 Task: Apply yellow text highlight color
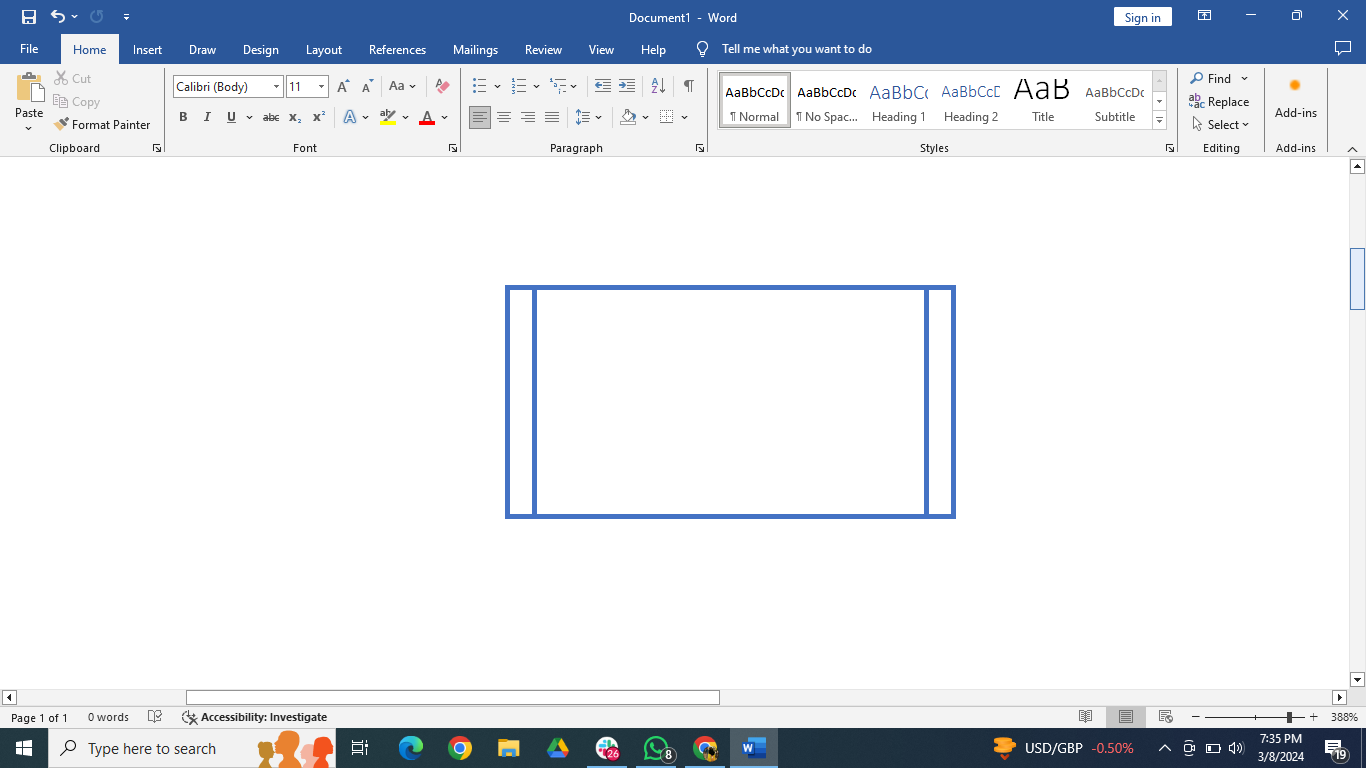click(388, 117)
